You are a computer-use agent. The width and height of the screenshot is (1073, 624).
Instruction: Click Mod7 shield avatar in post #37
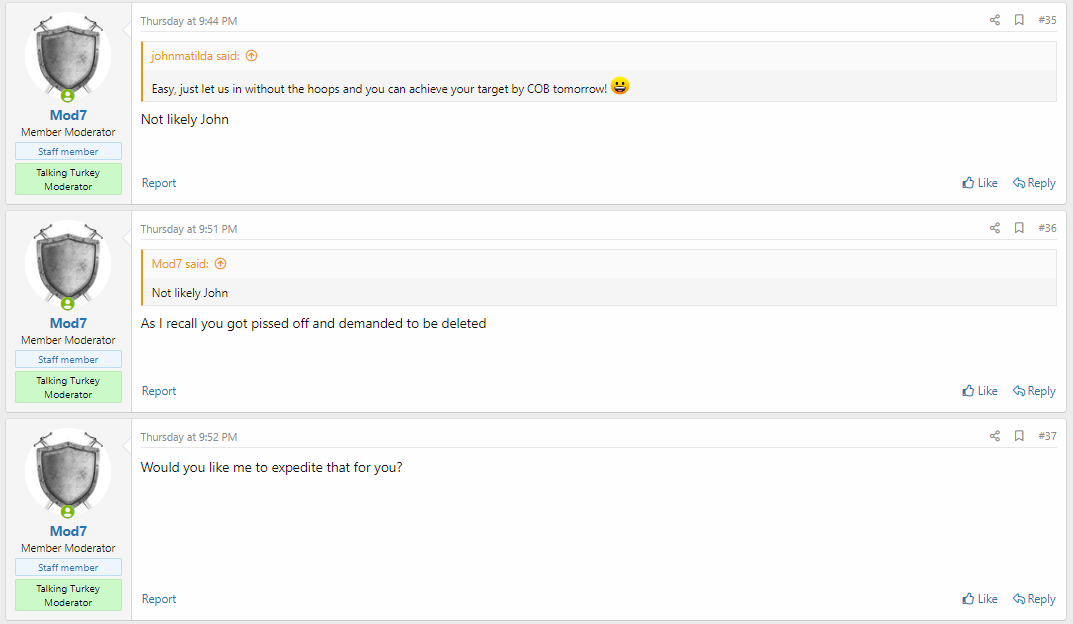click(68, 470)
